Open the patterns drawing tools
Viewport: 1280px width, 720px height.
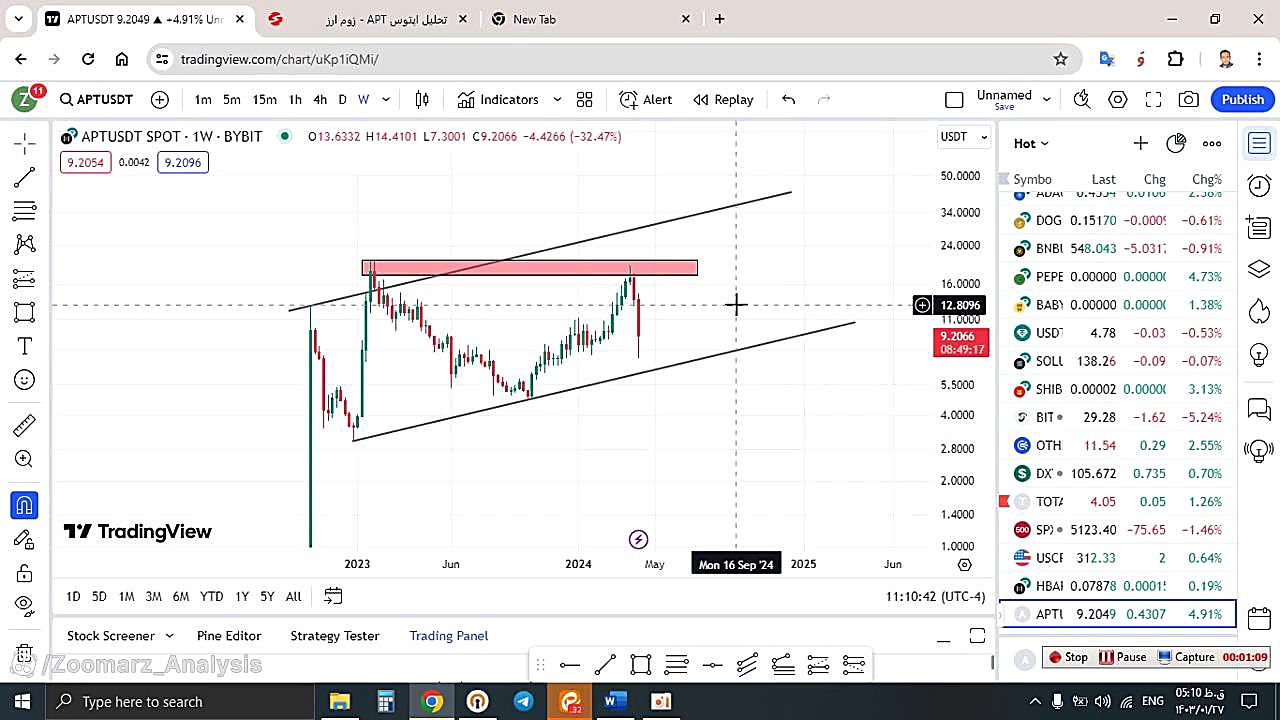(25, 244)
